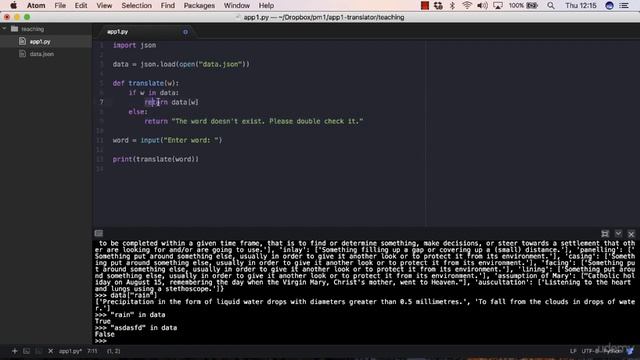This screenshot has width=640, height=360.
Task: Open the File menu
Action: (x=60, y=6)
